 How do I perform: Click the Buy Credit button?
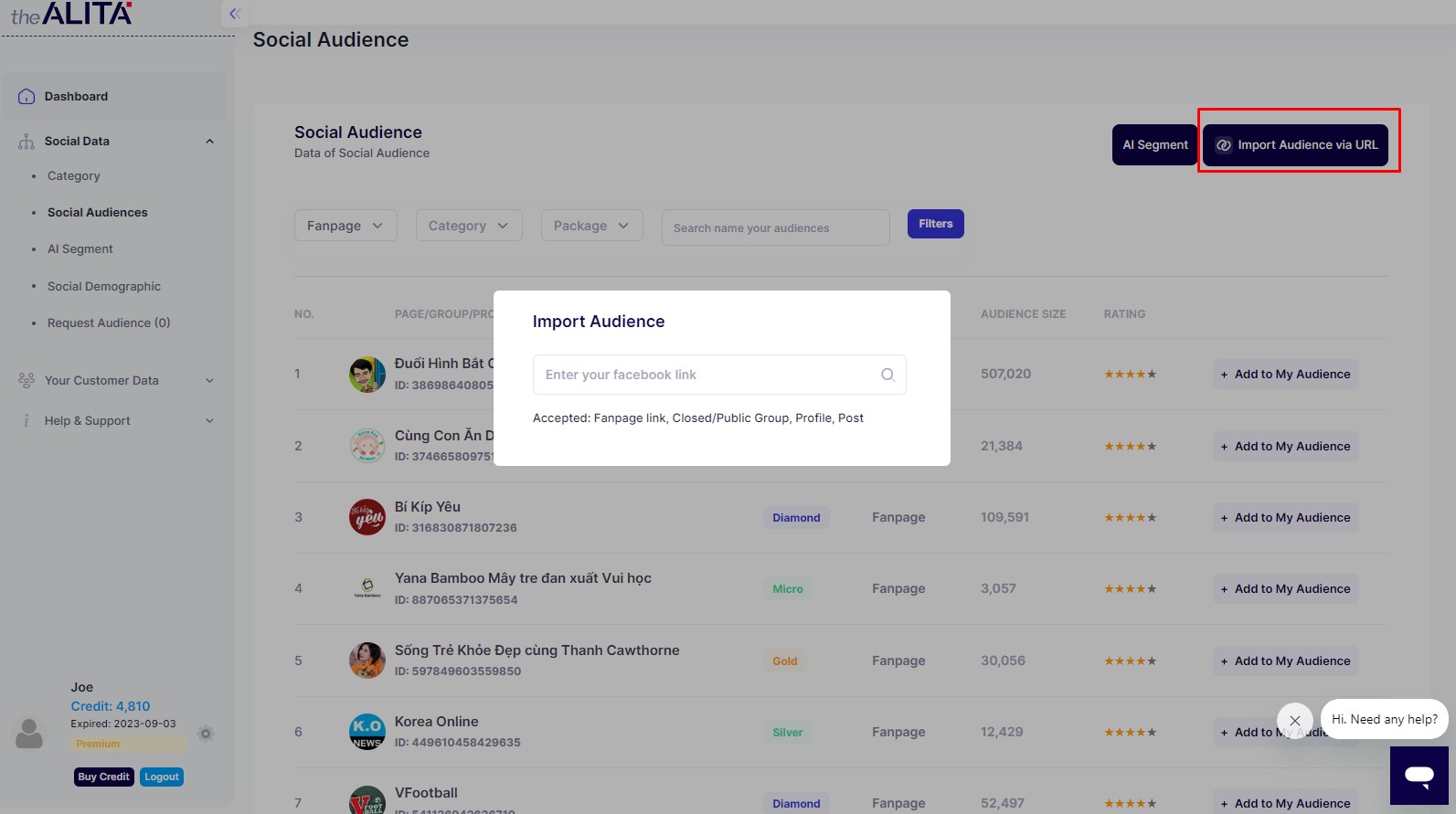[103, 777]
